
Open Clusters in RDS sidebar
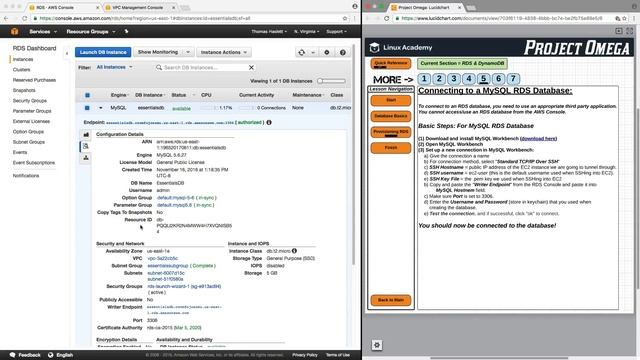[x=22, y=69]
